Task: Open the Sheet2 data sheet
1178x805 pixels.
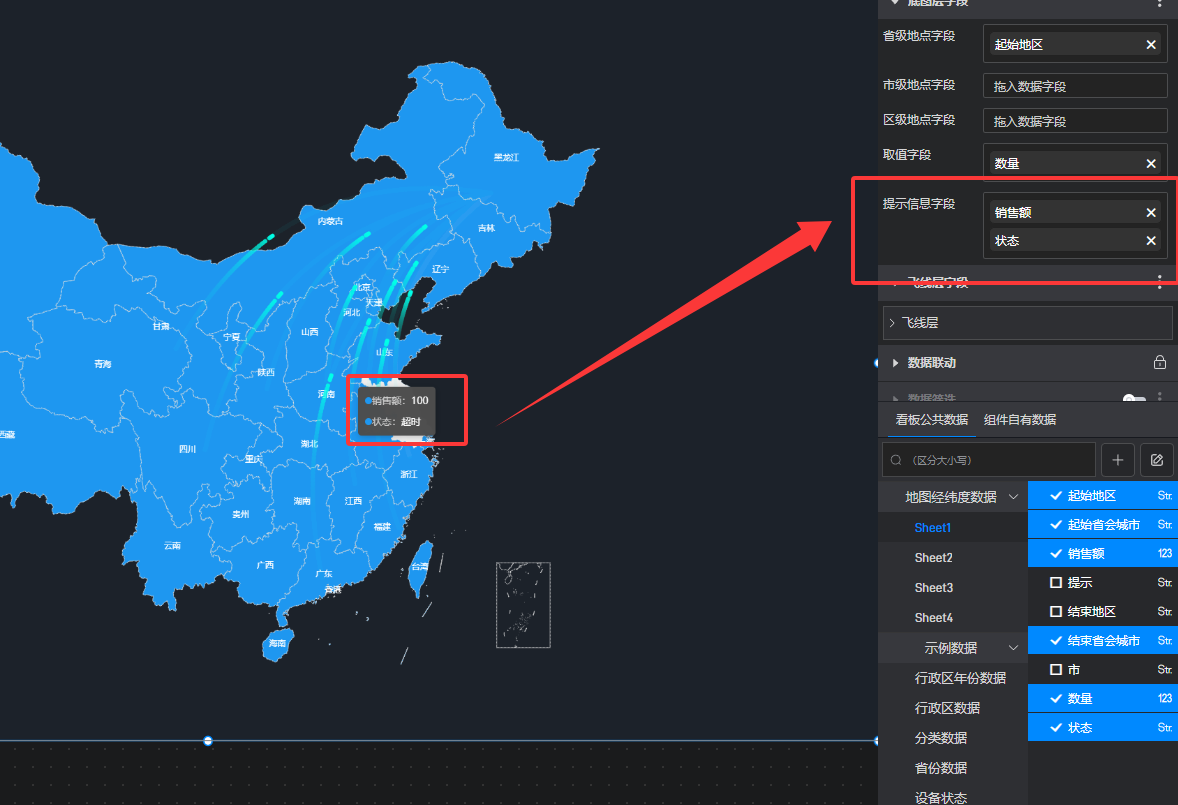Action: [933, 557]
